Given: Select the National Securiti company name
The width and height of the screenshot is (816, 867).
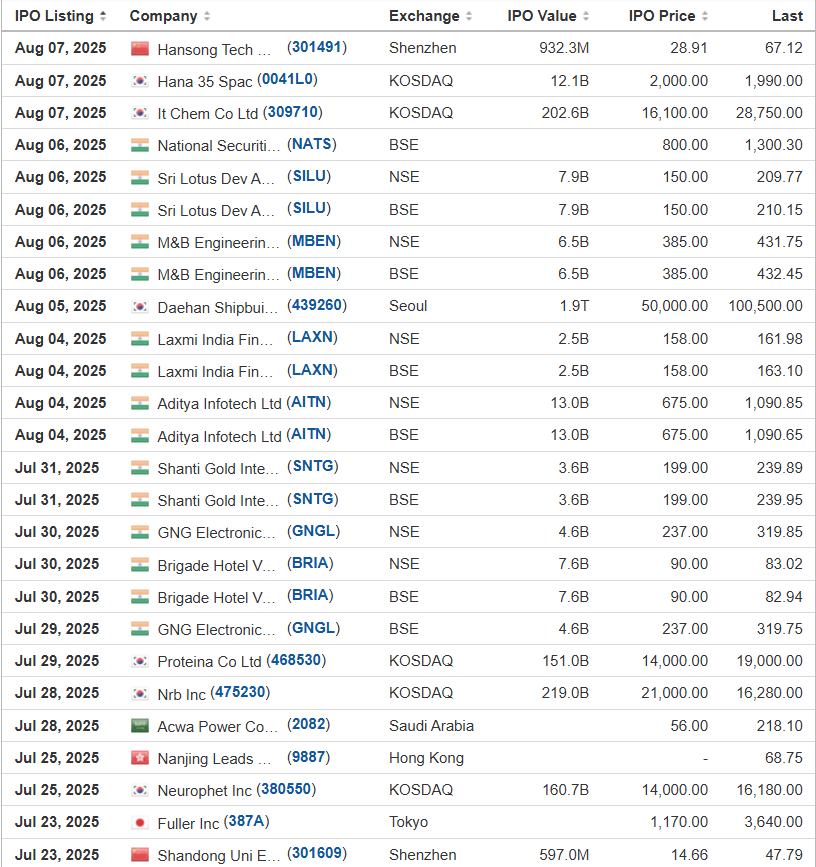Looking at the screenshot, I should point(218,146).
